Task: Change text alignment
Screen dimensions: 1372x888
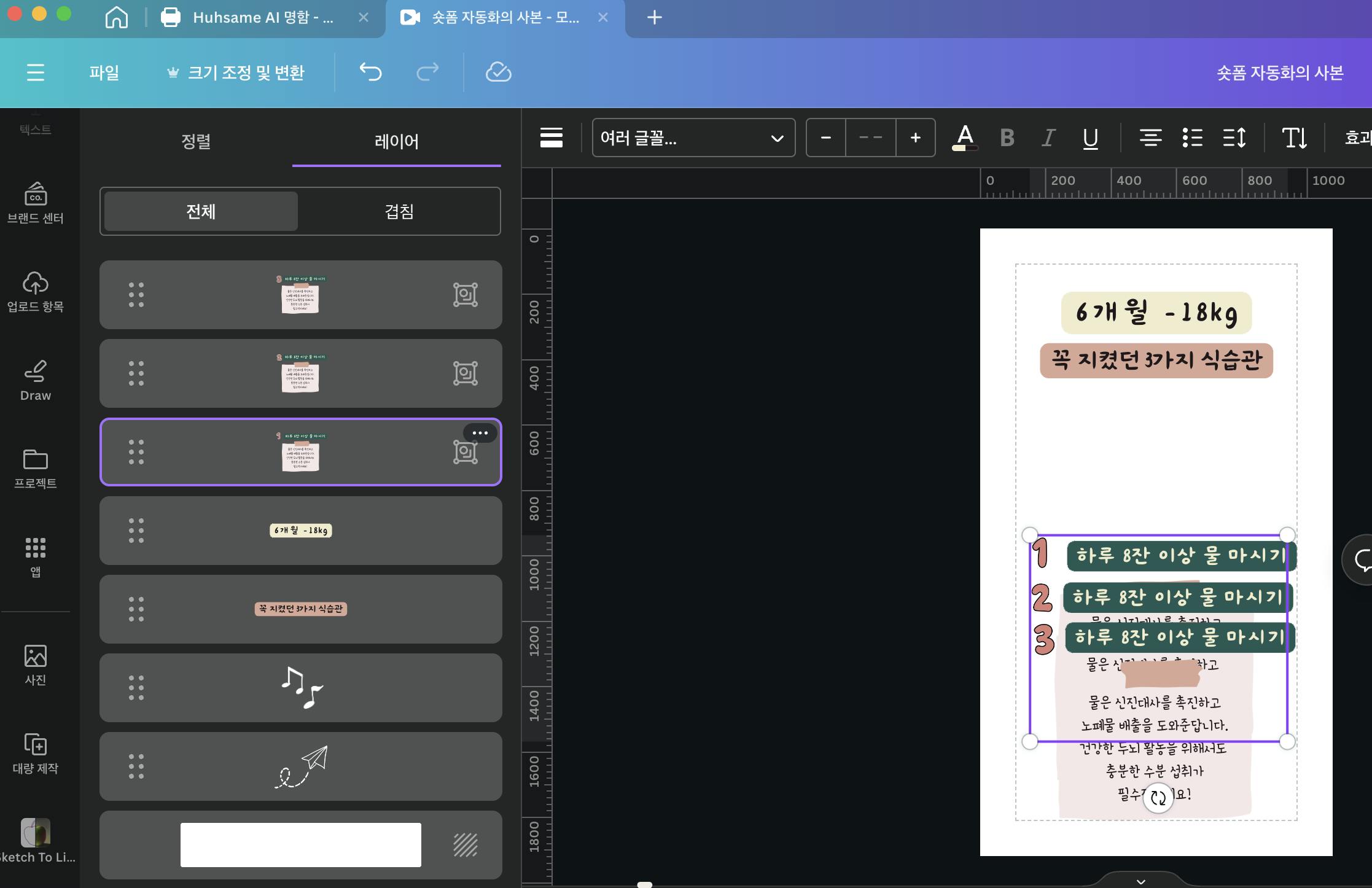Action: (x=1150, y=138)
